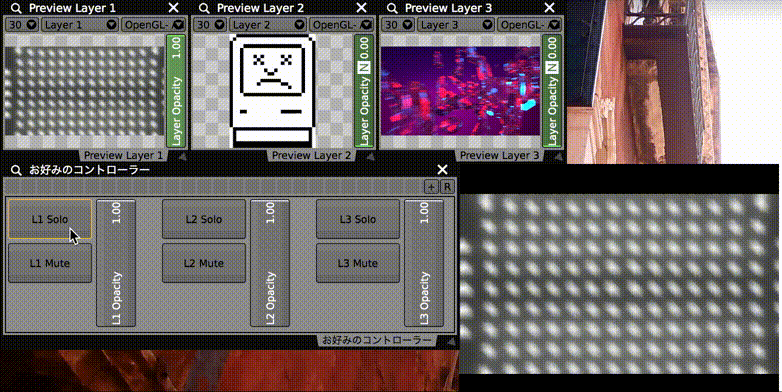Open the 30 dropdown in Preview Layer 1
Screen dimensions: 782x392
(22, 25)
